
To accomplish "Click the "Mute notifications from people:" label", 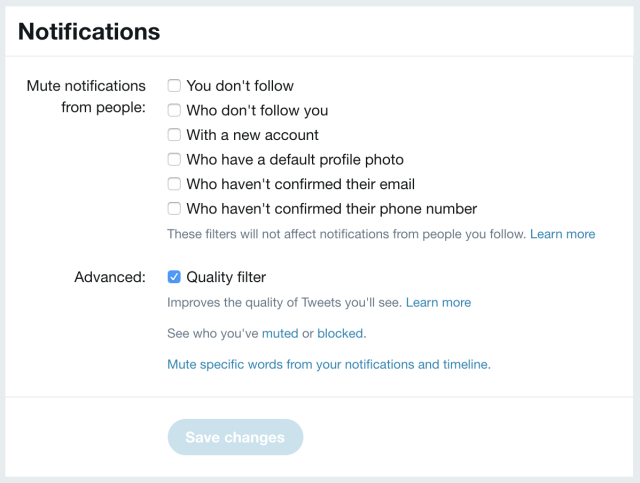I will click(x=86, y=97).
